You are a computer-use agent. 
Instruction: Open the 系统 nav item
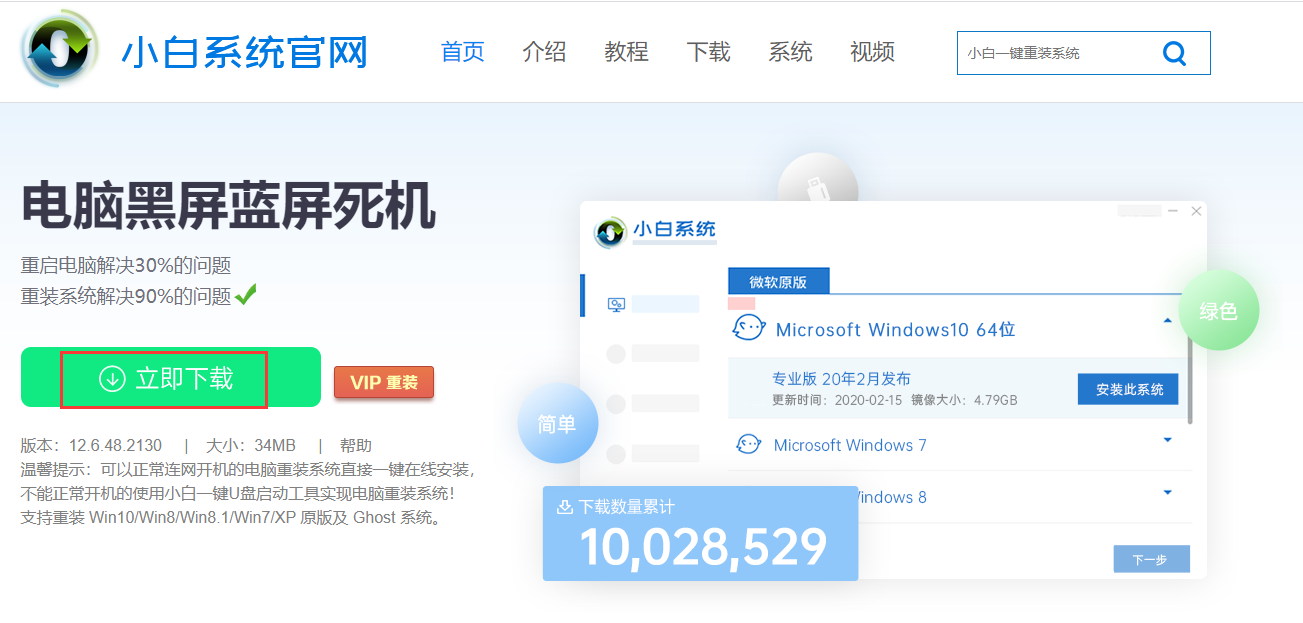(x=791, y=52)
